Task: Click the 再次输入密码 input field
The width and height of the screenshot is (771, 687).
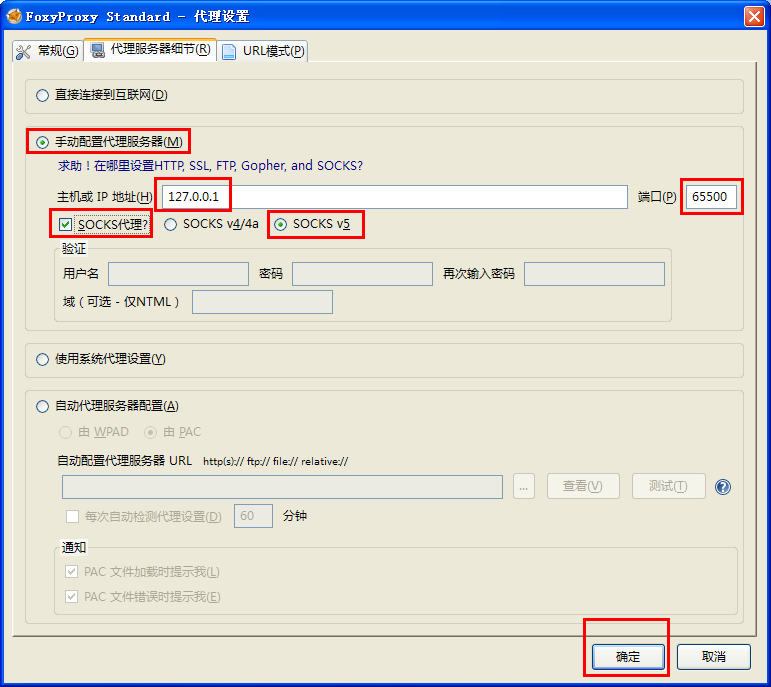Action: tap(594, 274)
